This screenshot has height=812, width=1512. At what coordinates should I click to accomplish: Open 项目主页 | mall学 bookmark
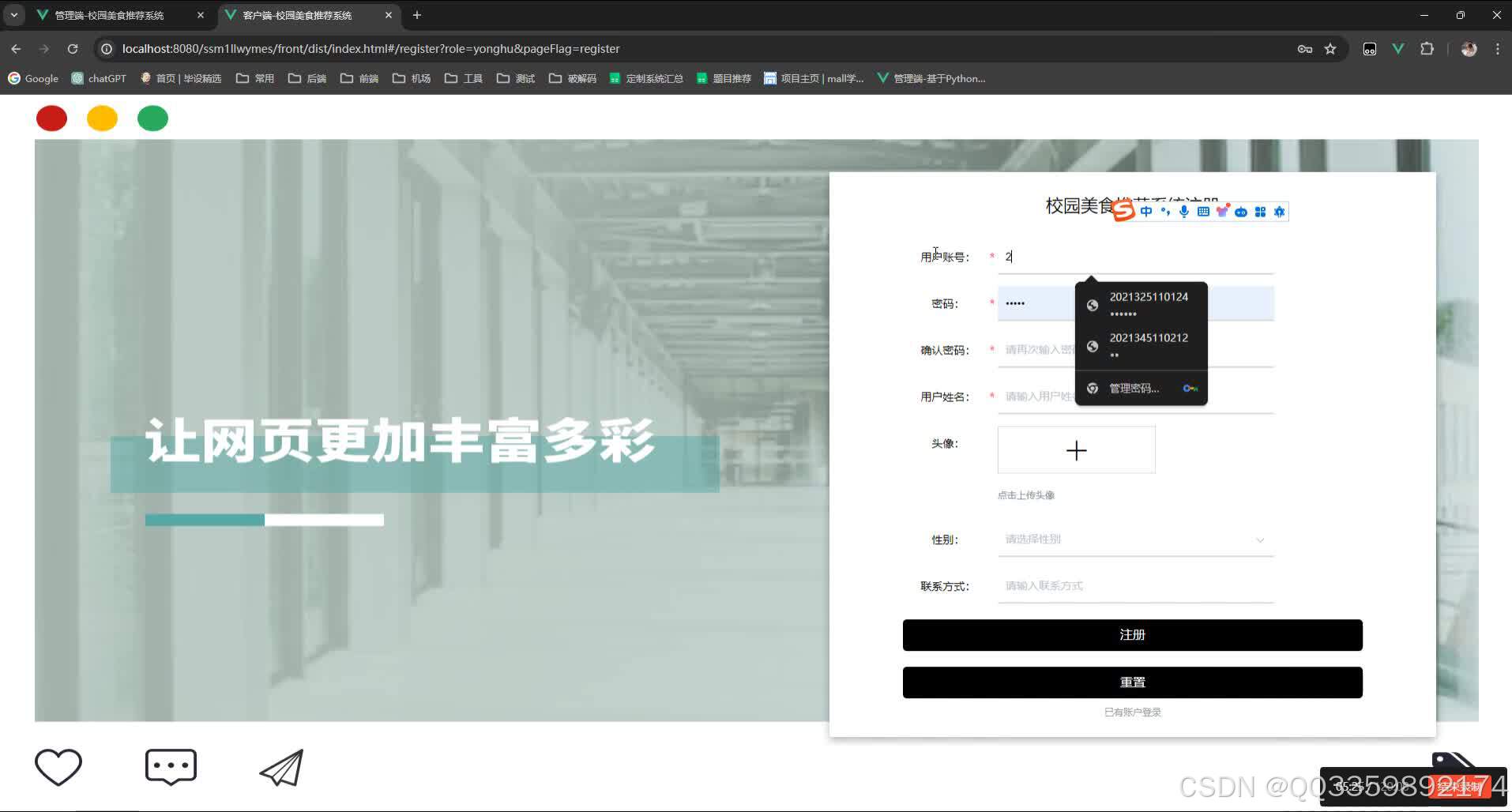(814, 78)
